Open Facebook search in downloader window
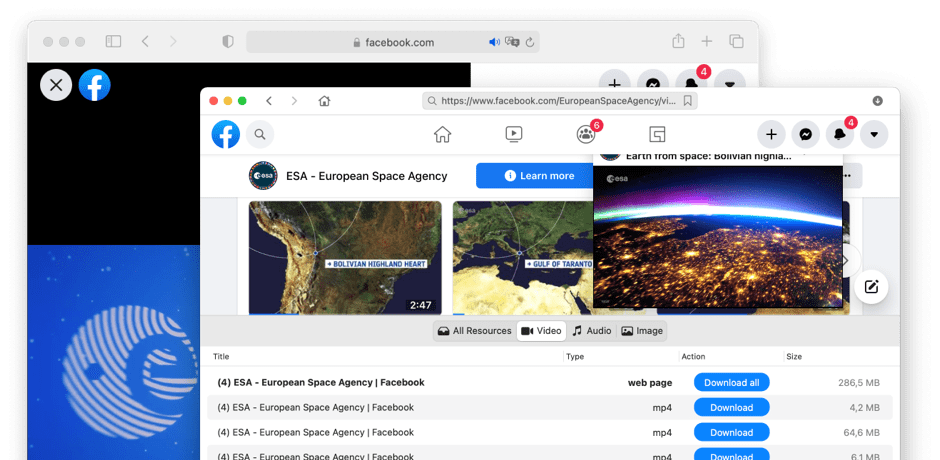The height and width of the screenshot is (460, 940). 260,134
